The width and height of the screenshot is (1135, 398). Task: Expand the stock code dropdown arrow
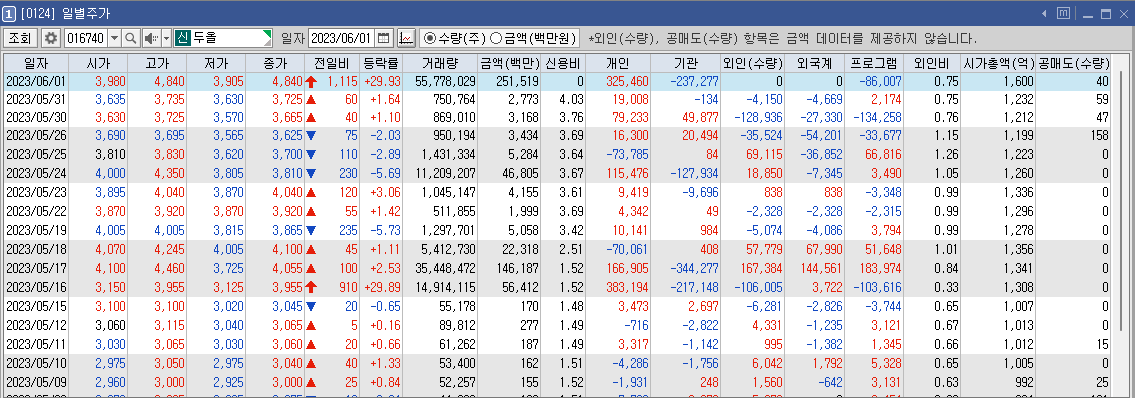coord(114,38)
